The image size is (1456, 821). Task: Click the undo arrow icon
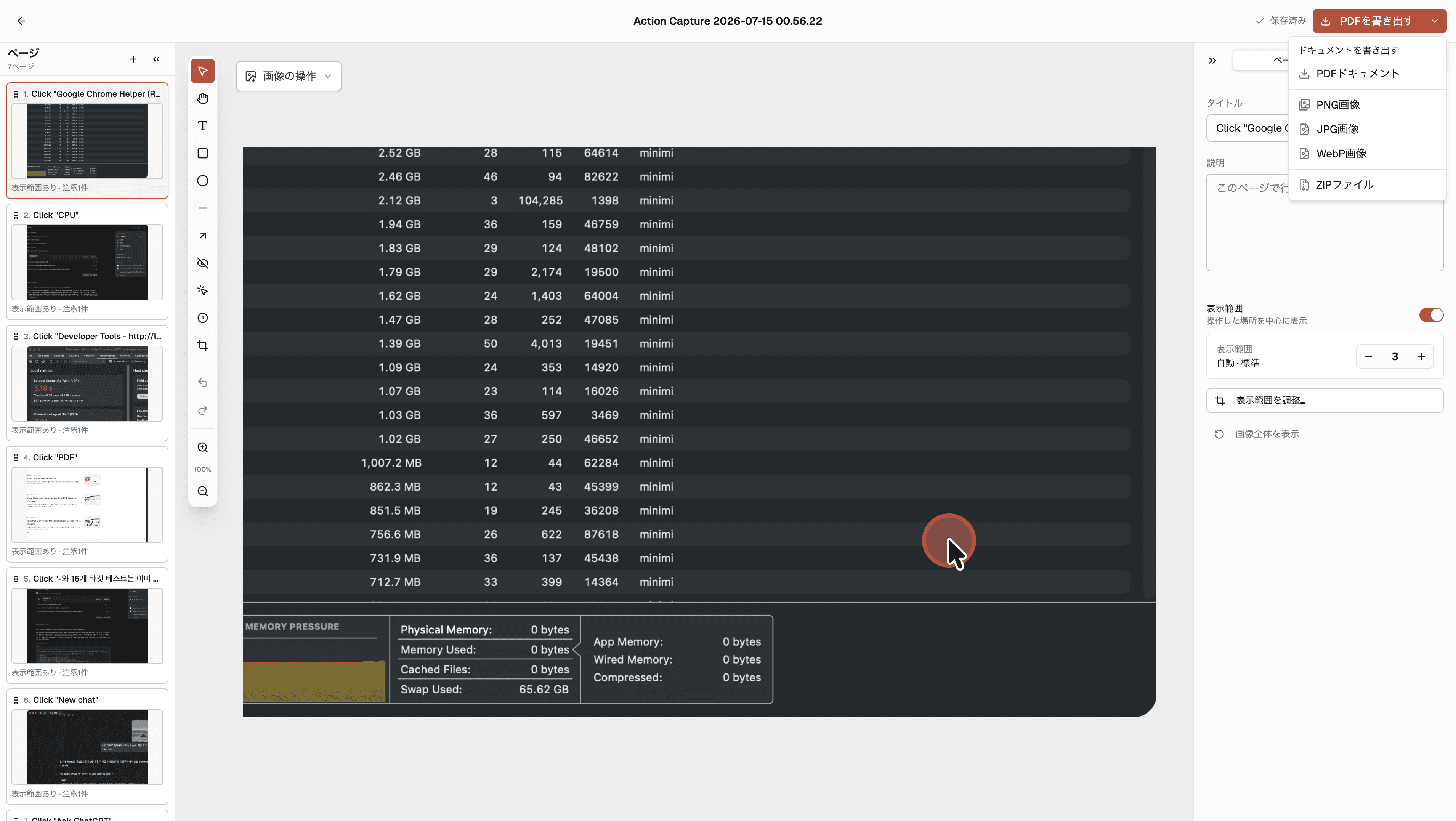coord(202,383)
